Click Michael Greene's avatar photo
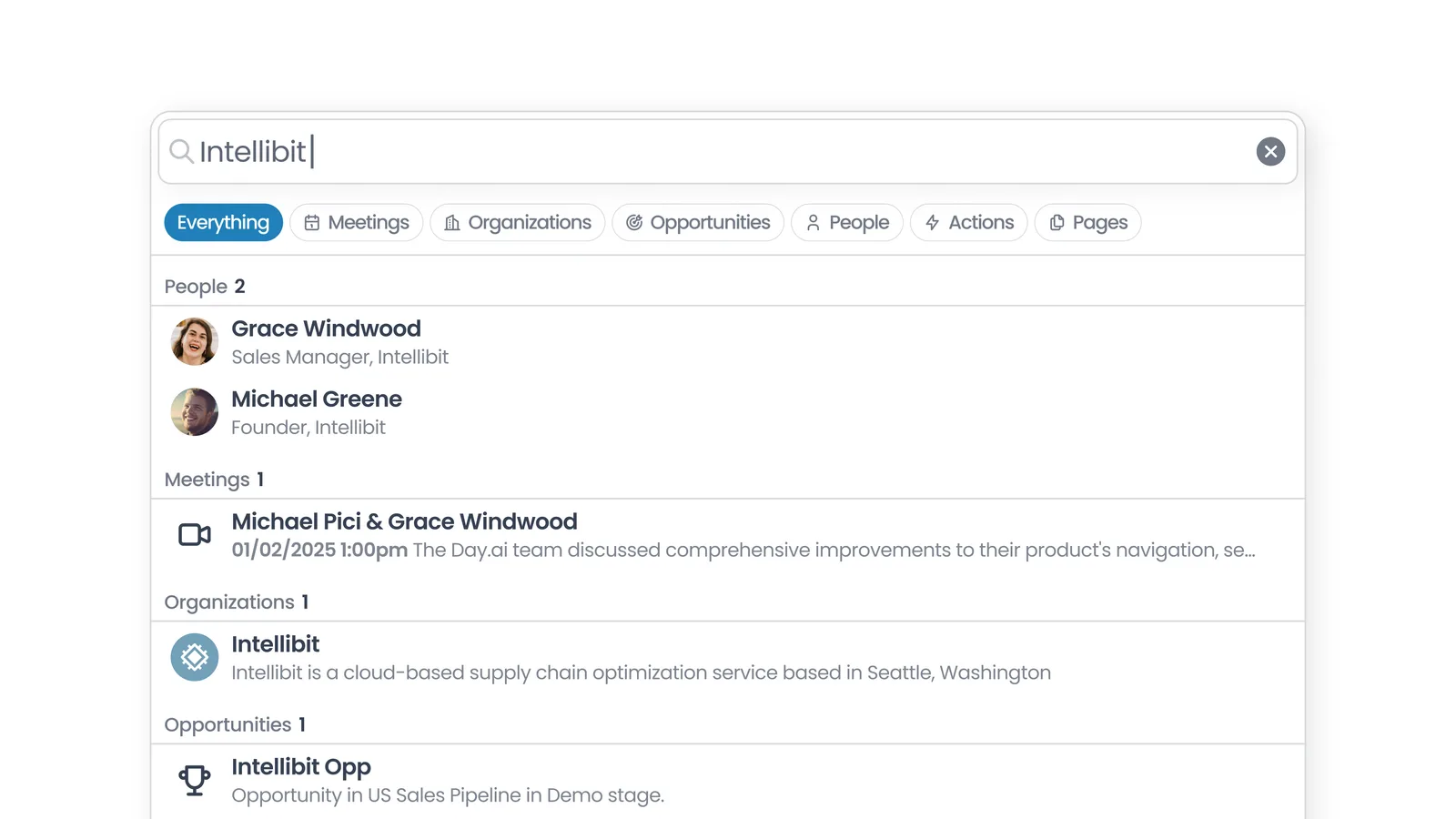The height and width of the screenshot is (819, 1456). coord(195,412)
